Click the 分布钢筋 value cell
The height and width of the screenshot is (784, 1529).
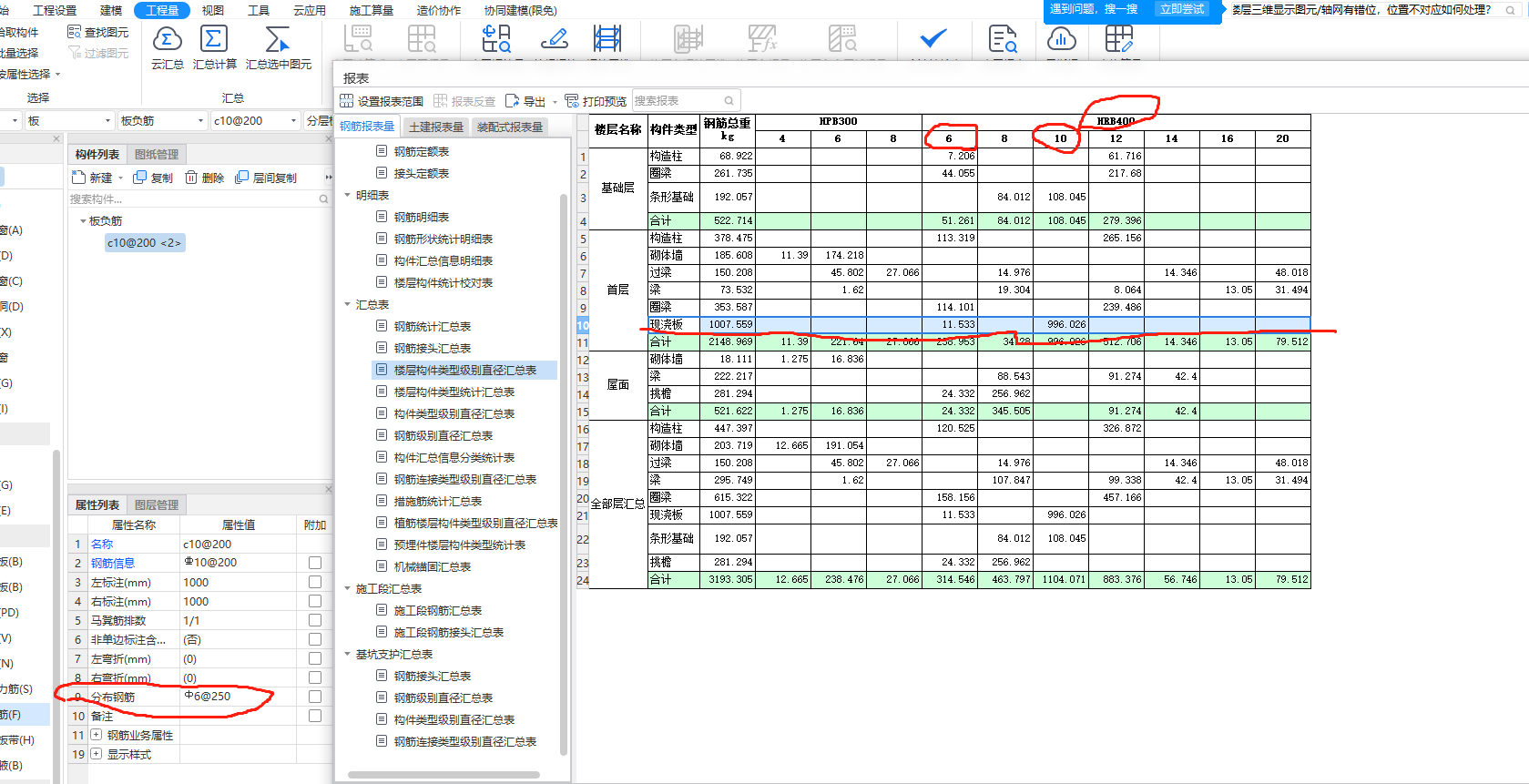(239, 697)
